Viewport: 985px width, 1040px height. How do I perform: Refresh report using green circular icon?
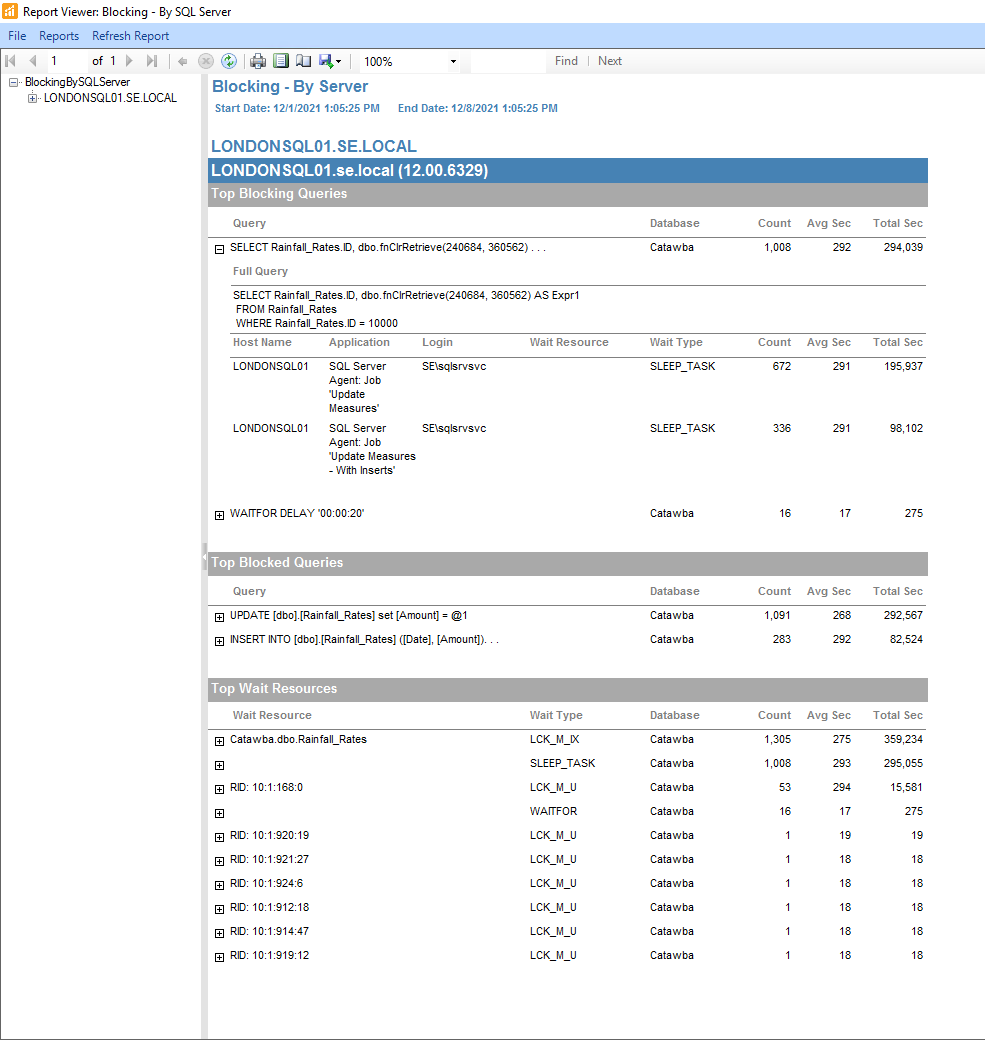click(x=229, y=61)
